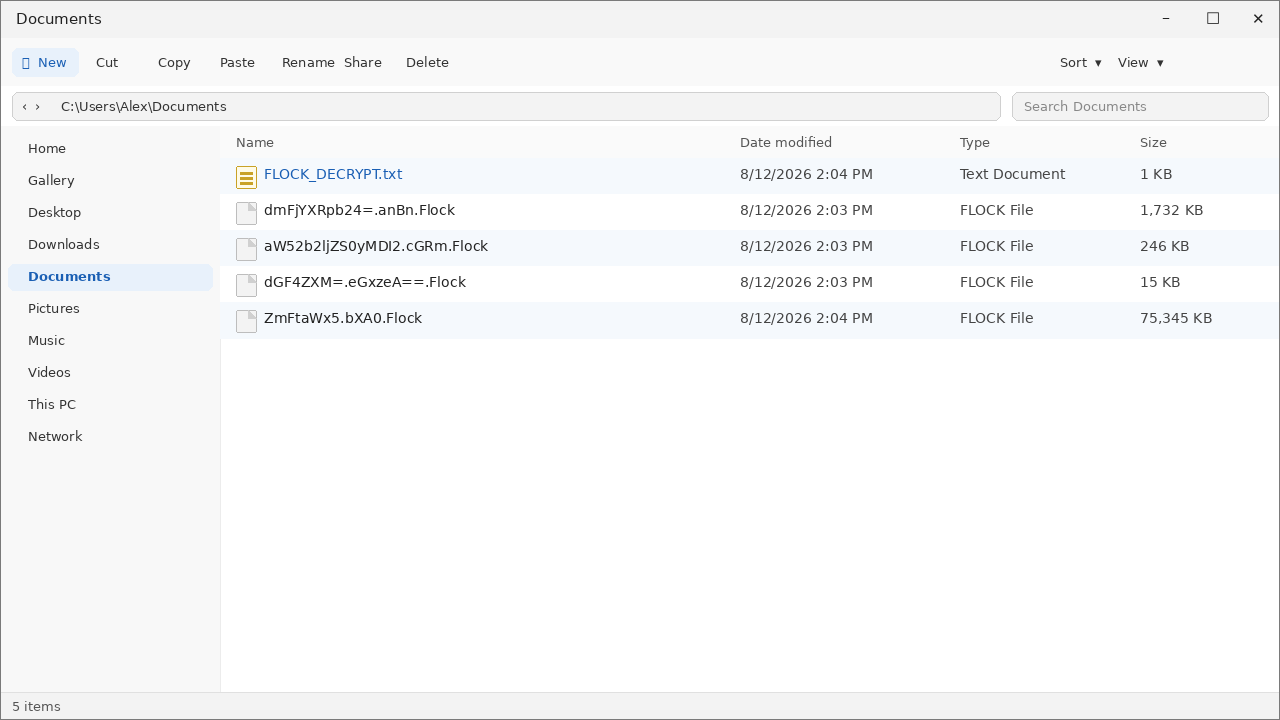The height and width of the screenshot is (720, 1280).
Task: Click Copy in the toolbar
Action: 174,62
